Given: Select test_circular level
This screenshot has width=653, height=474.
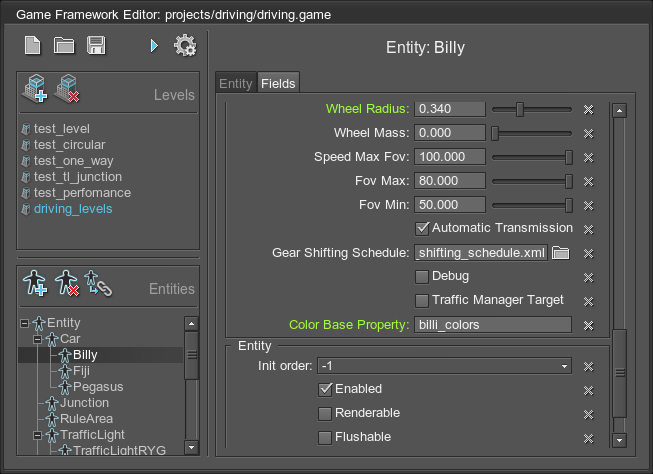Looking at the screenshot, I should pyautogui.click(x=70, y=145).
